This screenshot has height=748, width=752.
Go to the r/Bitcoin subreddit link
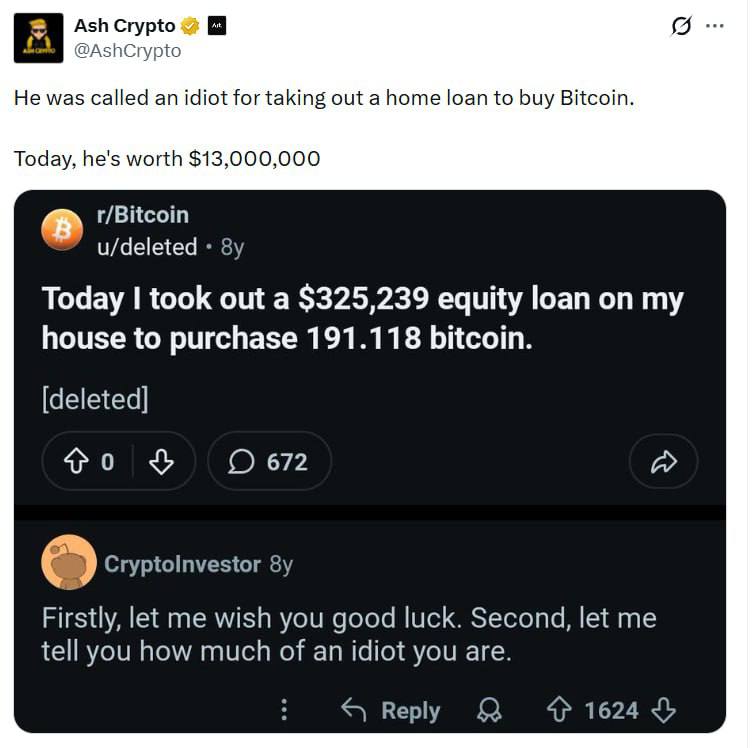click(x=141, y=215)
